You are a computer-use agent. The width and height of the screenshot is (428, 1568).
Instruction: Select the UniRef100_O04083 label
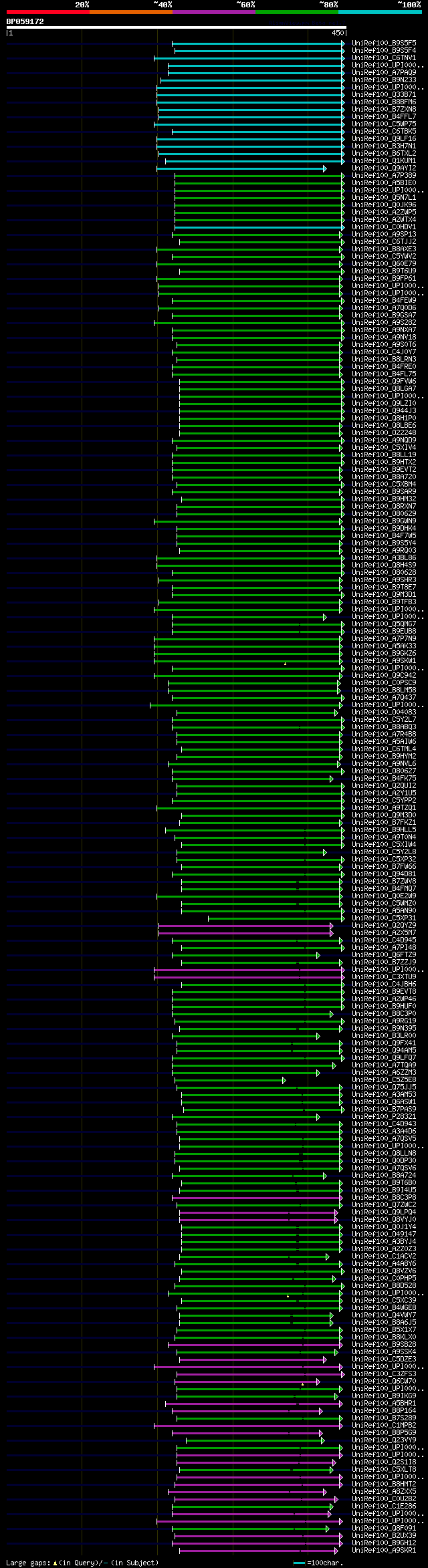(384, 712)
